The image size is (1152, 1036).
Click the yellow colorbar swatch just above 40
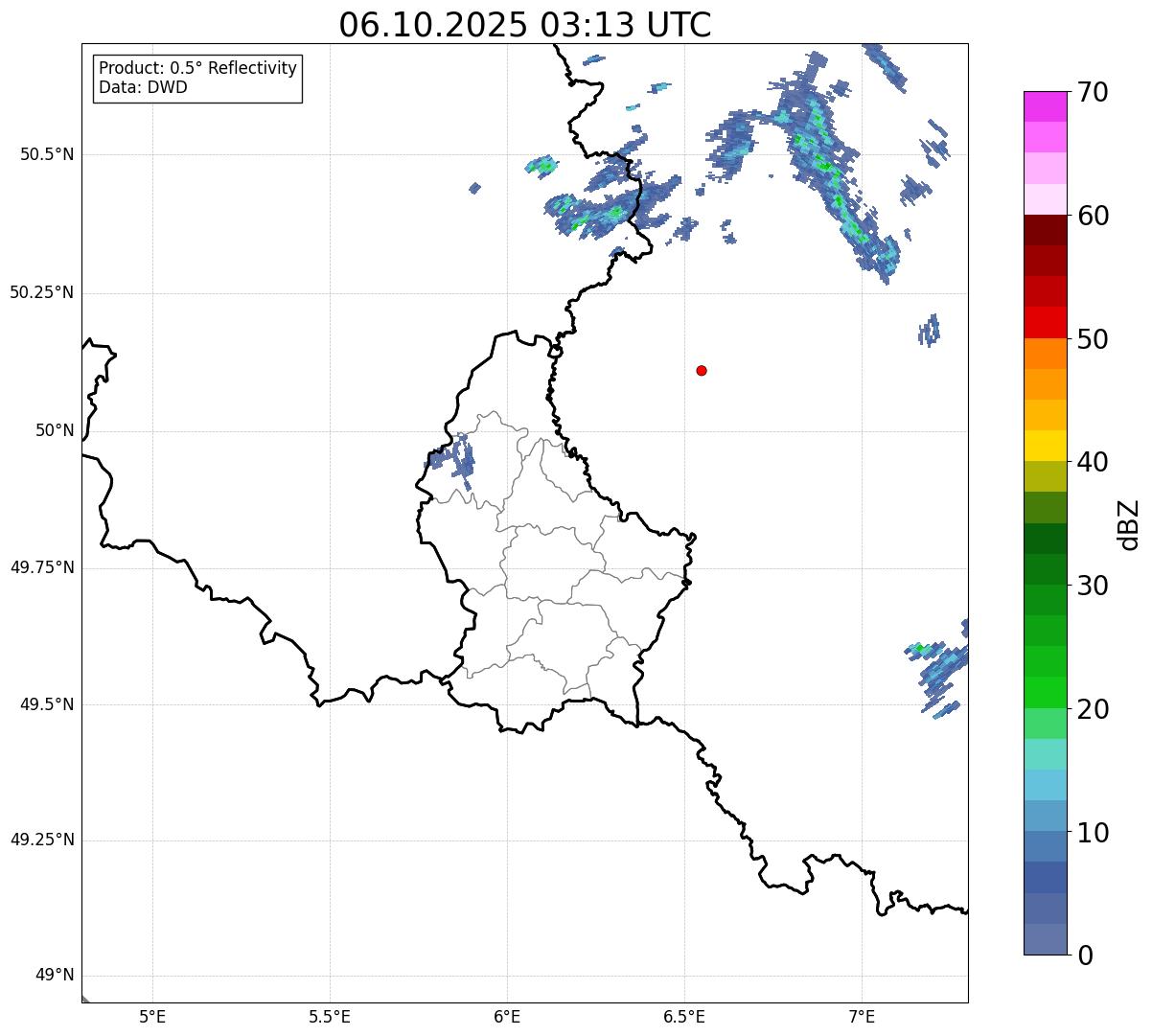pyautogui.click(x=1046, y=447)
